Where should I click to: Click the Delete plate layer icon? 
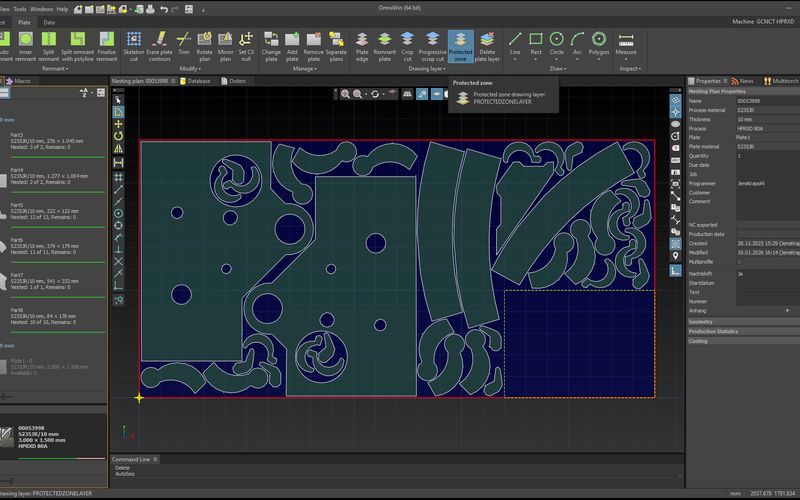(x=487, y=46)
